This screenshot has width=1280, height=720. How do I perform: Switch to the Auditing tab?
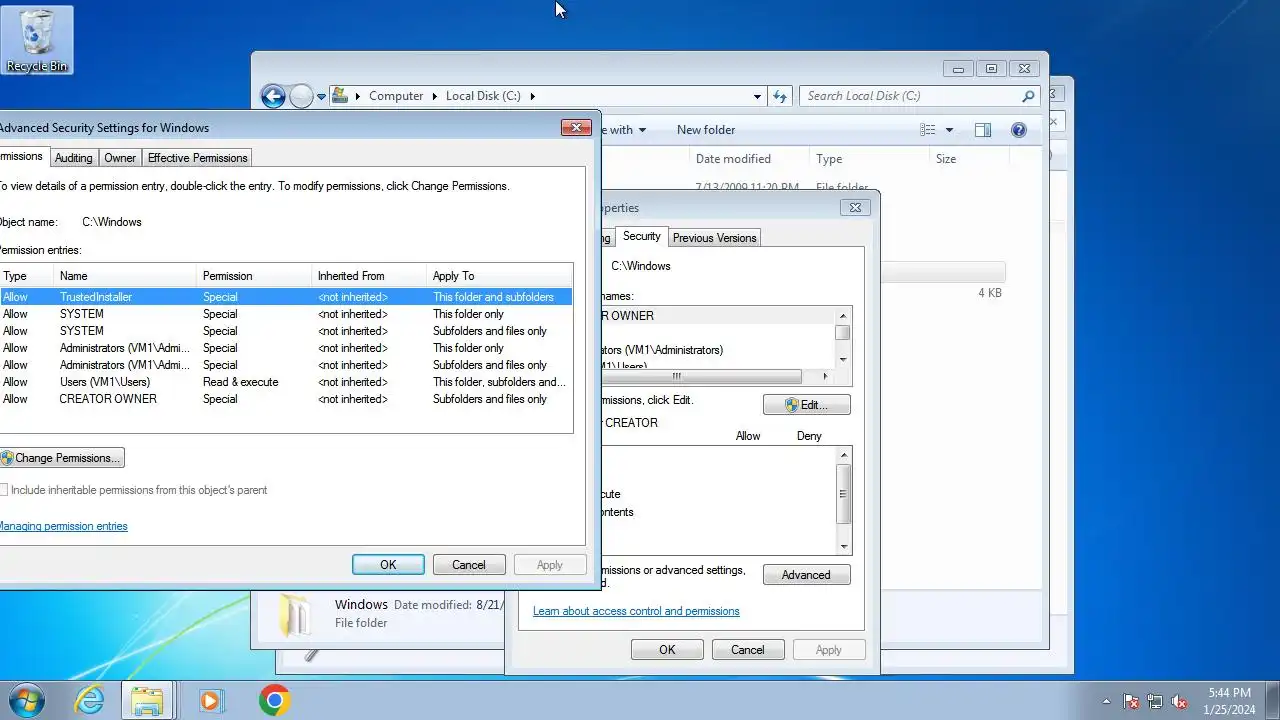(x=73, y=158)
